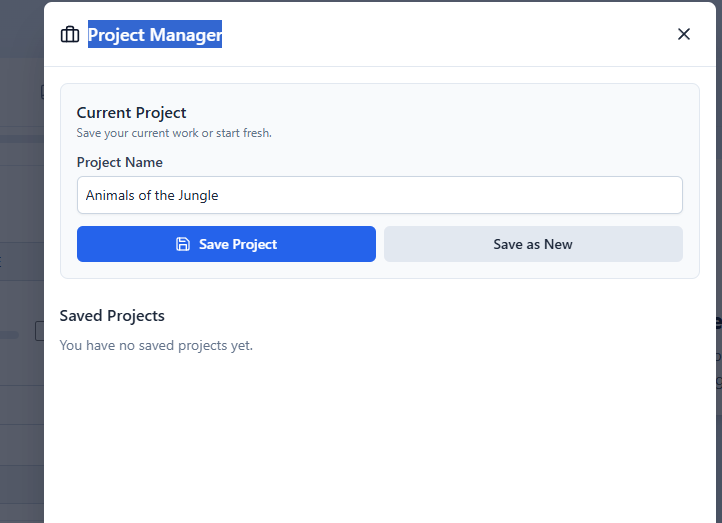Click the briefcase icon in the dialog header
The height and width of the screenshot is (523, 722).
(x=70, y=35)
